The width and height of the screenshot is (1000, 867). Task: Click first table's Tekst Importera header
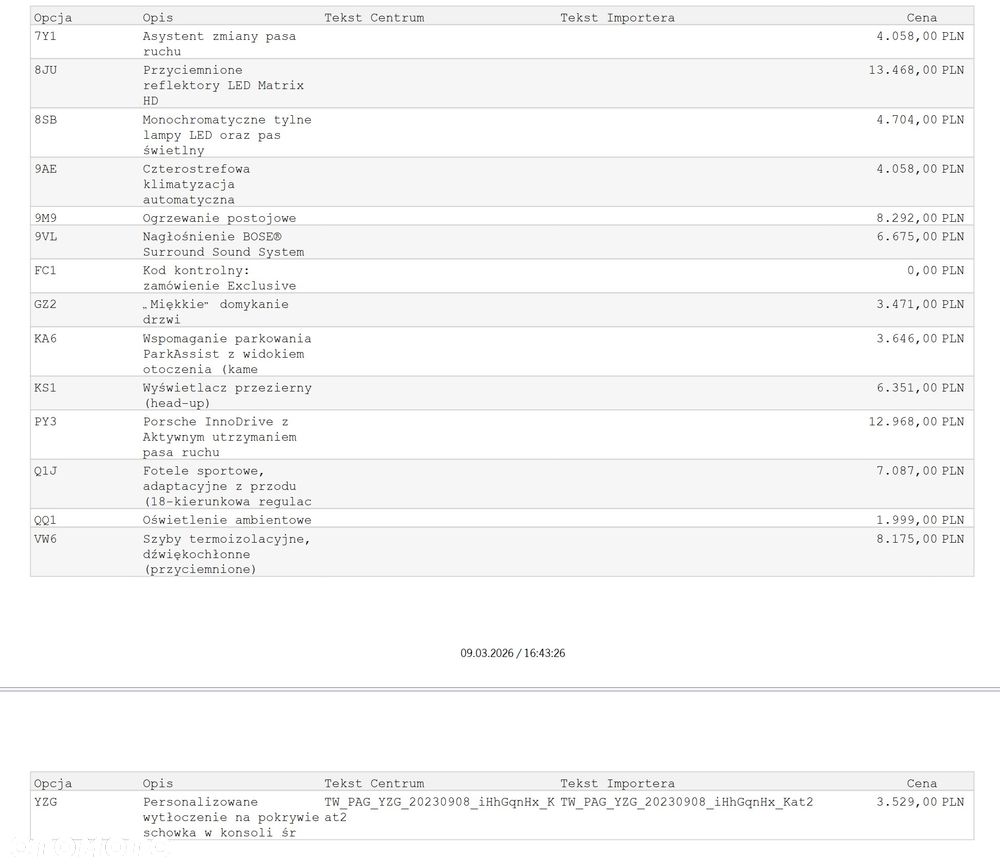click(617, 18)
